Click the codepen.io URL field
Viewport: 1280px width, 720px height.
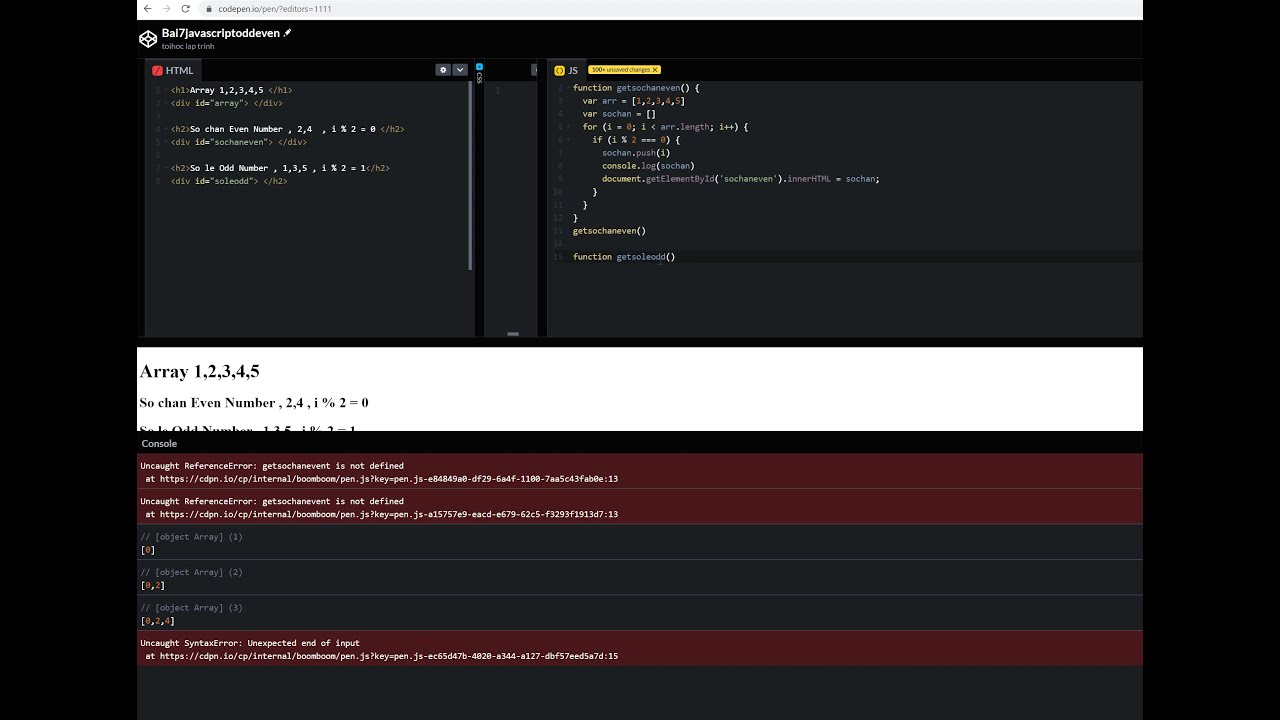pyautogui.click(x=274, y=8)
